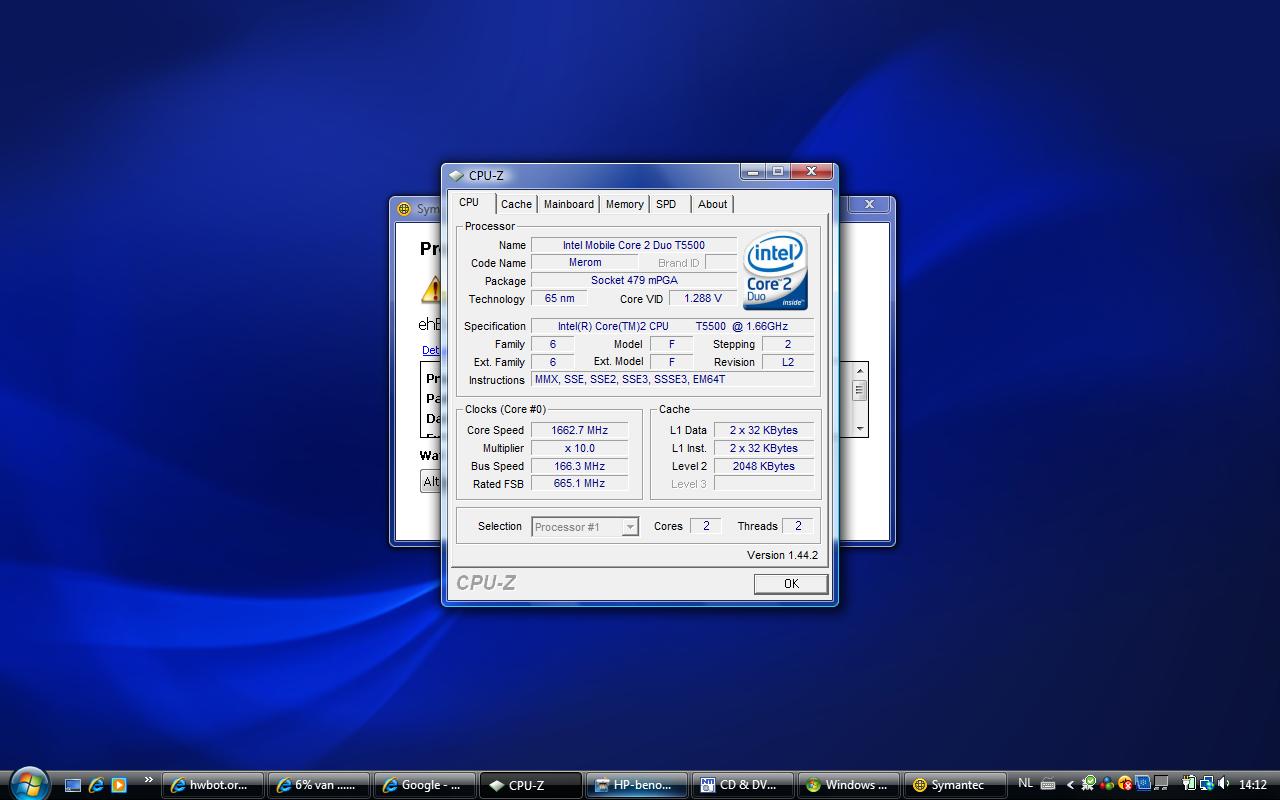Click the Code Name value Merom

(585, 263)
